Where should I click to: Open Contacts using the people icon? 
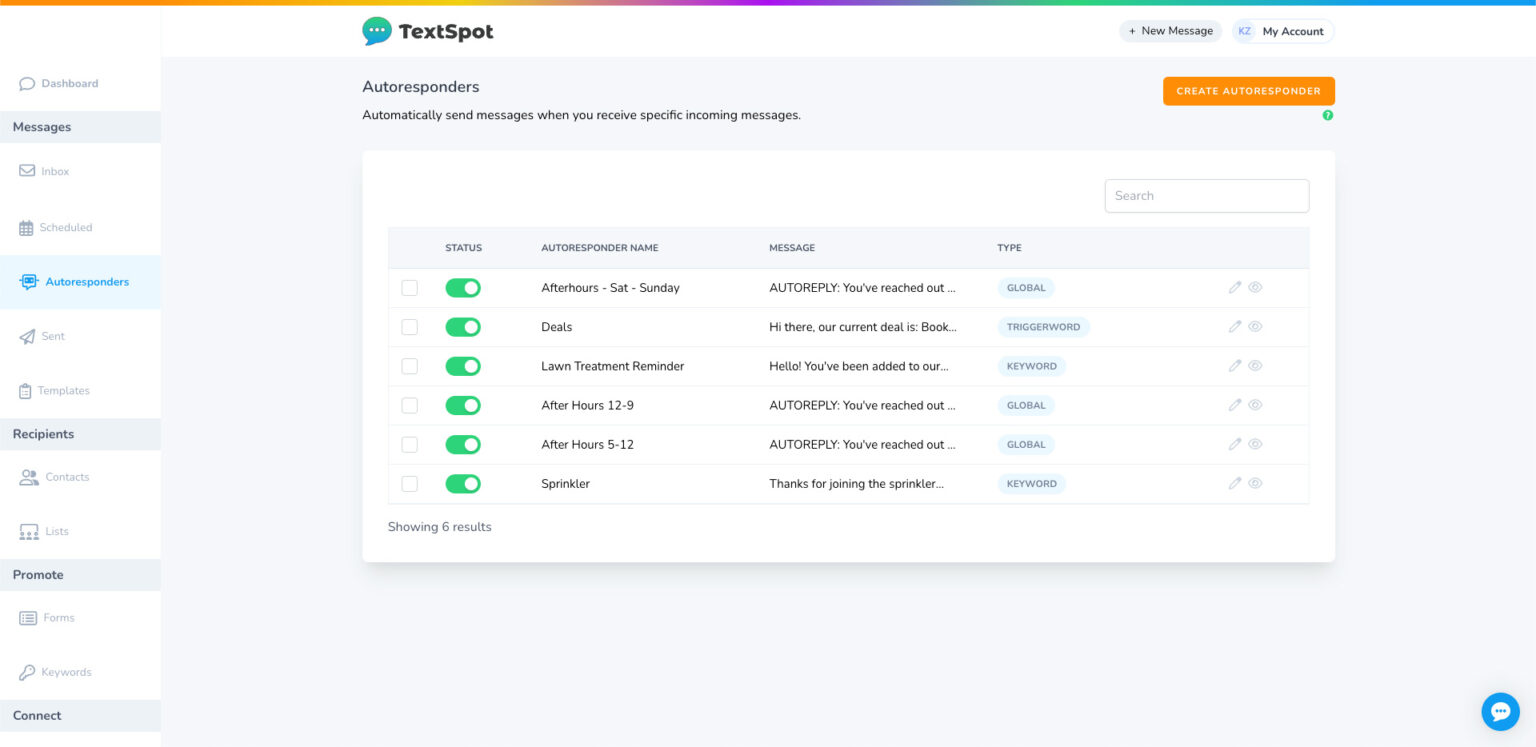point(28,477)
